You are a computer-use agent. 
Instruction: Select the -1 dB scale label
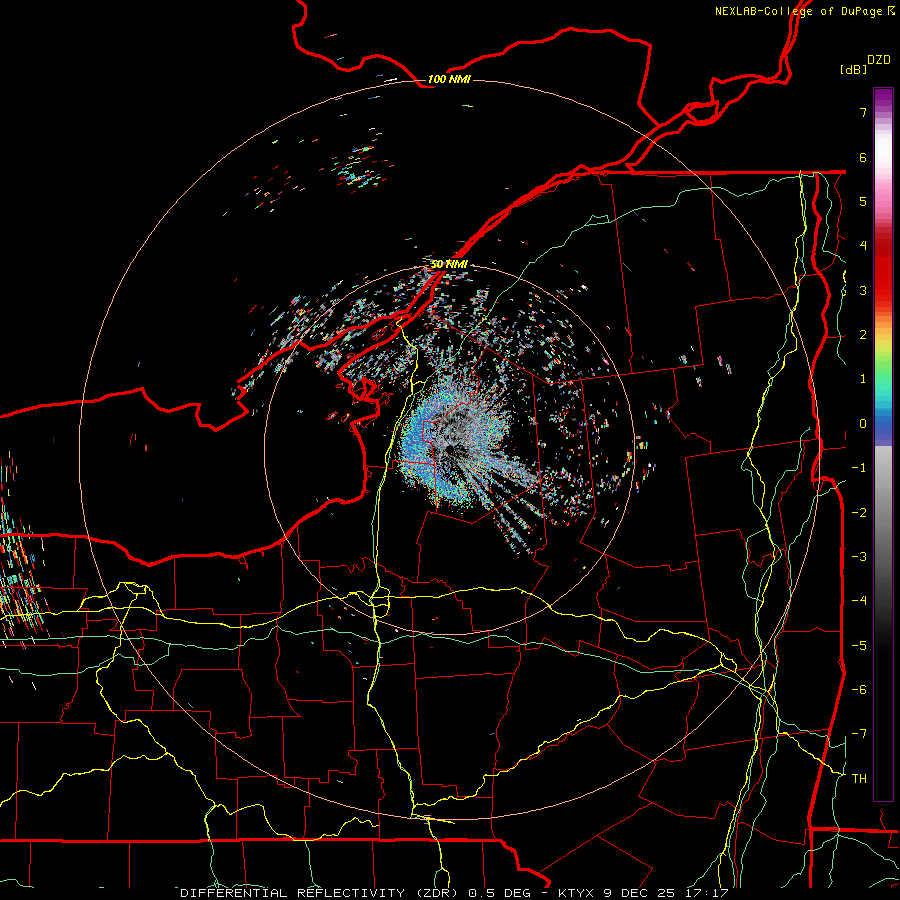(859, 468)
